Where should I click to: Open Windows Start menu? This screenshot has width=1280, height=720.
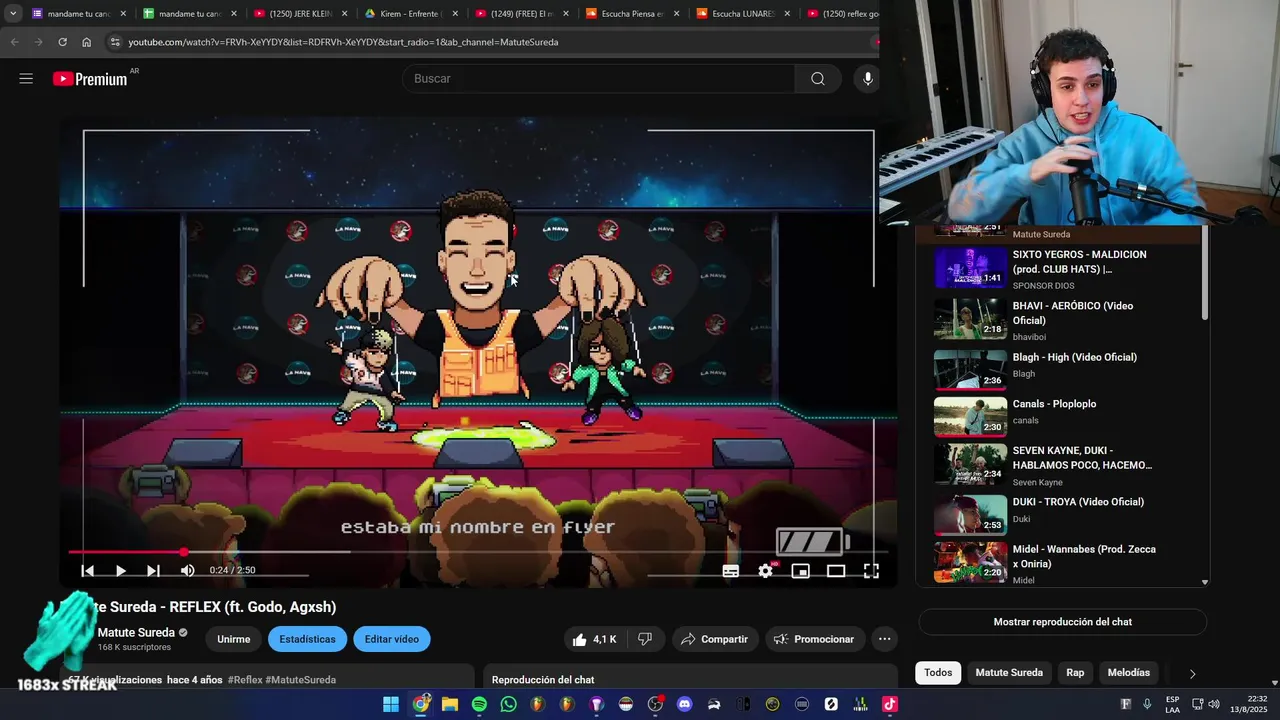(x=391, y=704)
